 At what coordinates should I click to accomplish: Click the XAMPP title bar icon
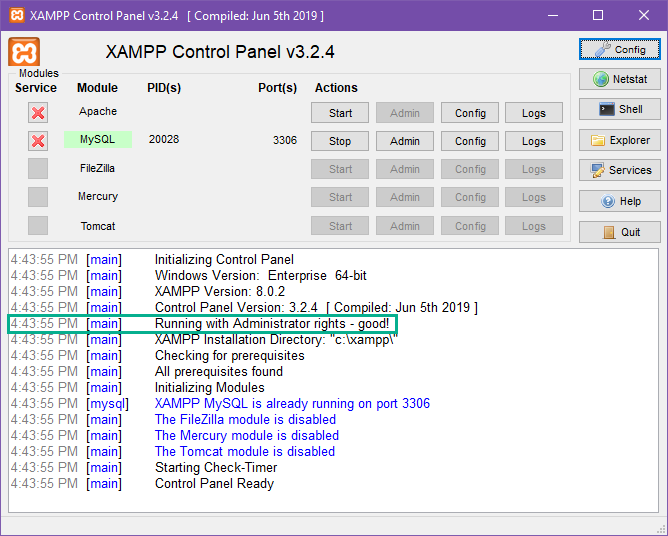click(x=17, y=15)
